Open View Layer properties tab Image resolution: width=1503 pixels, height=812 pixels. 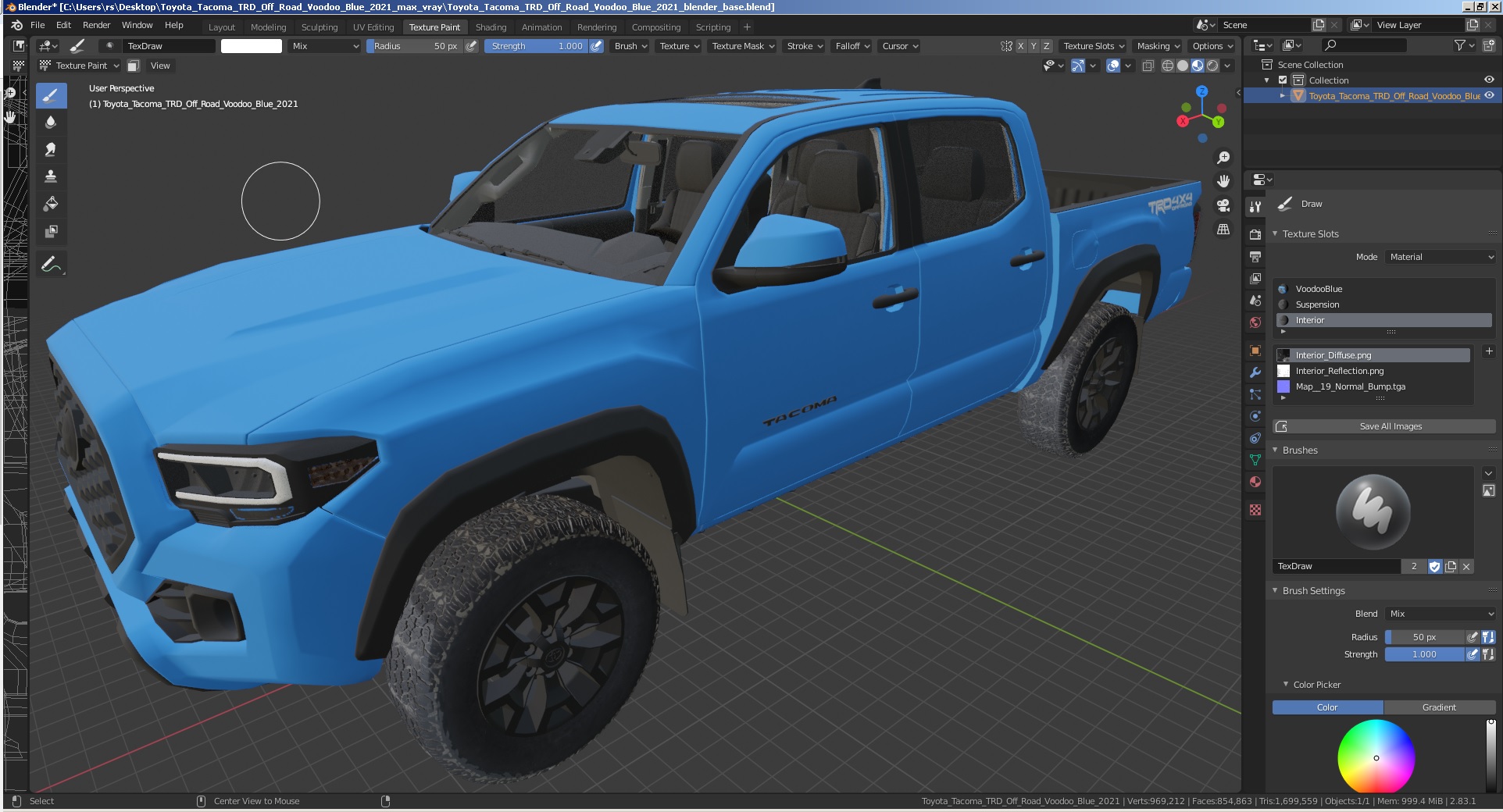point(1255,278)
